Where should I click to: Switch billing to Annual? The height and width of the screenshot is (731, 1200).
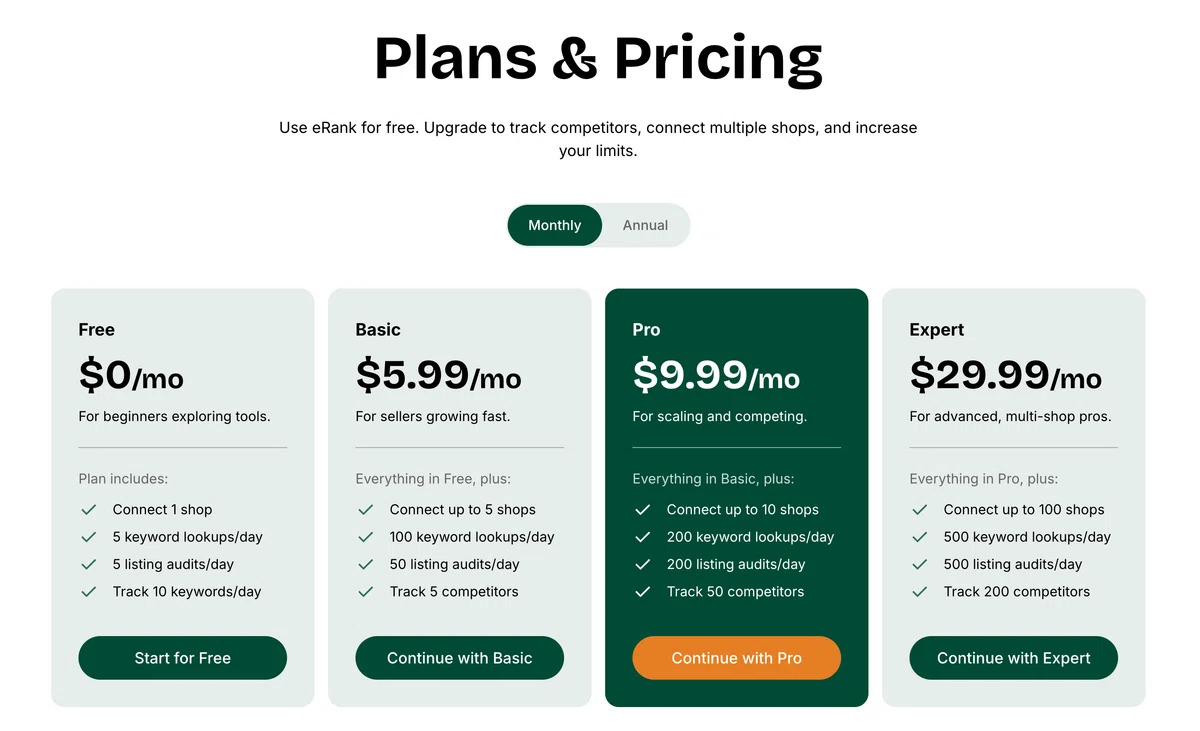click(x=645, y=225)
